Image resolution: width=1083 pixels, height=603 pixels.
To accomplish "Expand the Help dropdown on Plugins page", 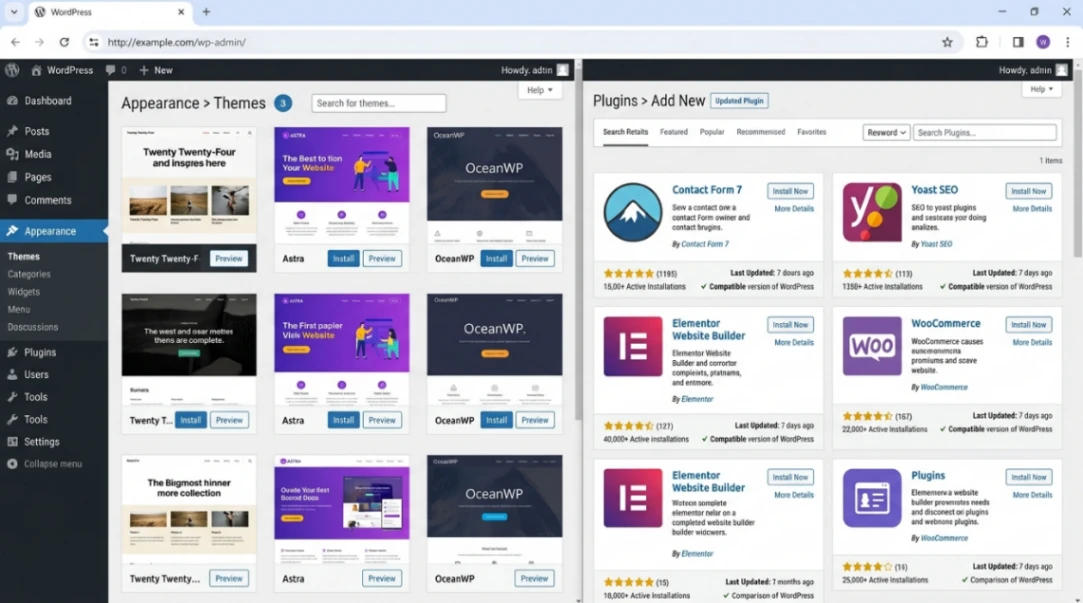I will [1041, 89].
